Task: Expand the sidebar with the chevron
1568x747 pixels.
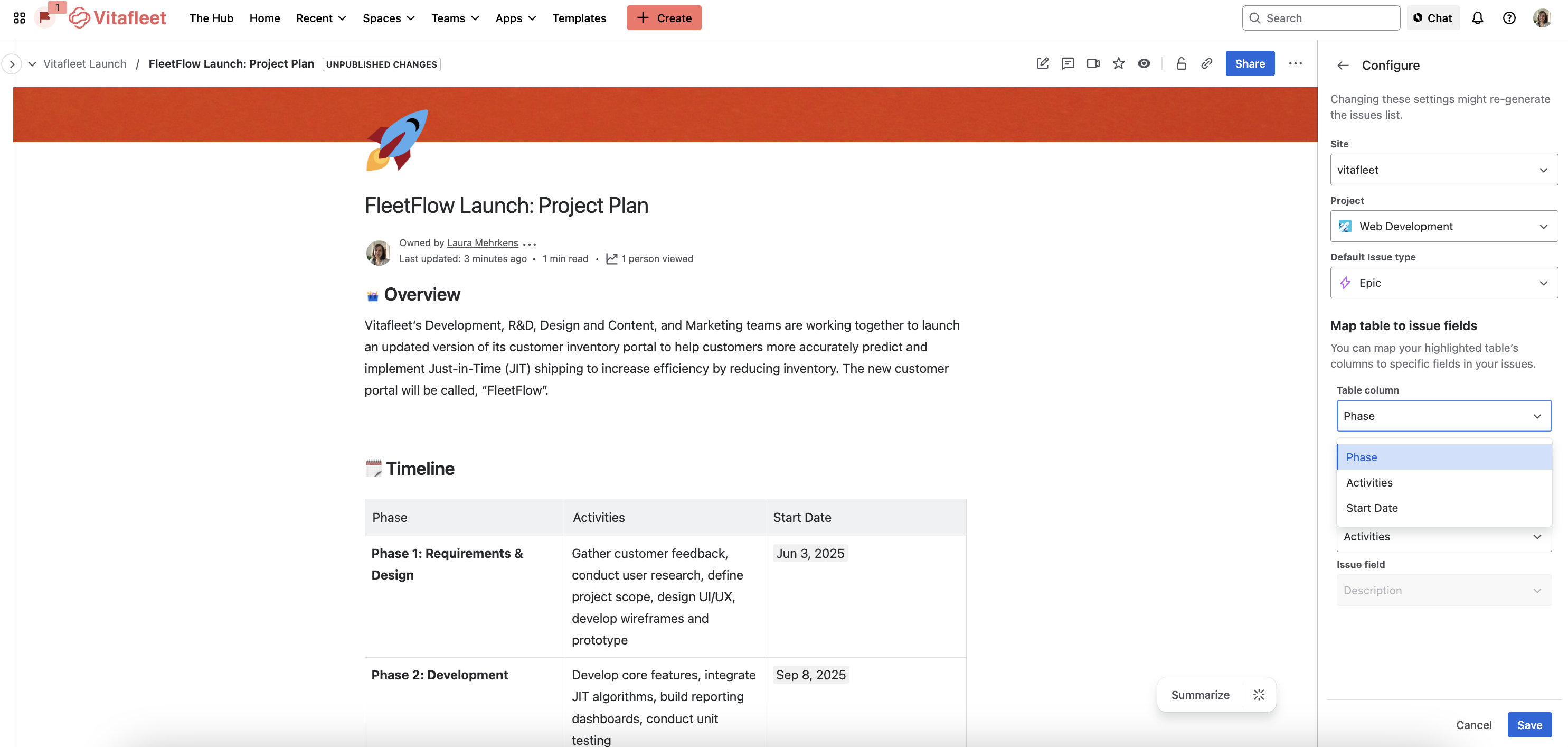Action: (12, 64)
